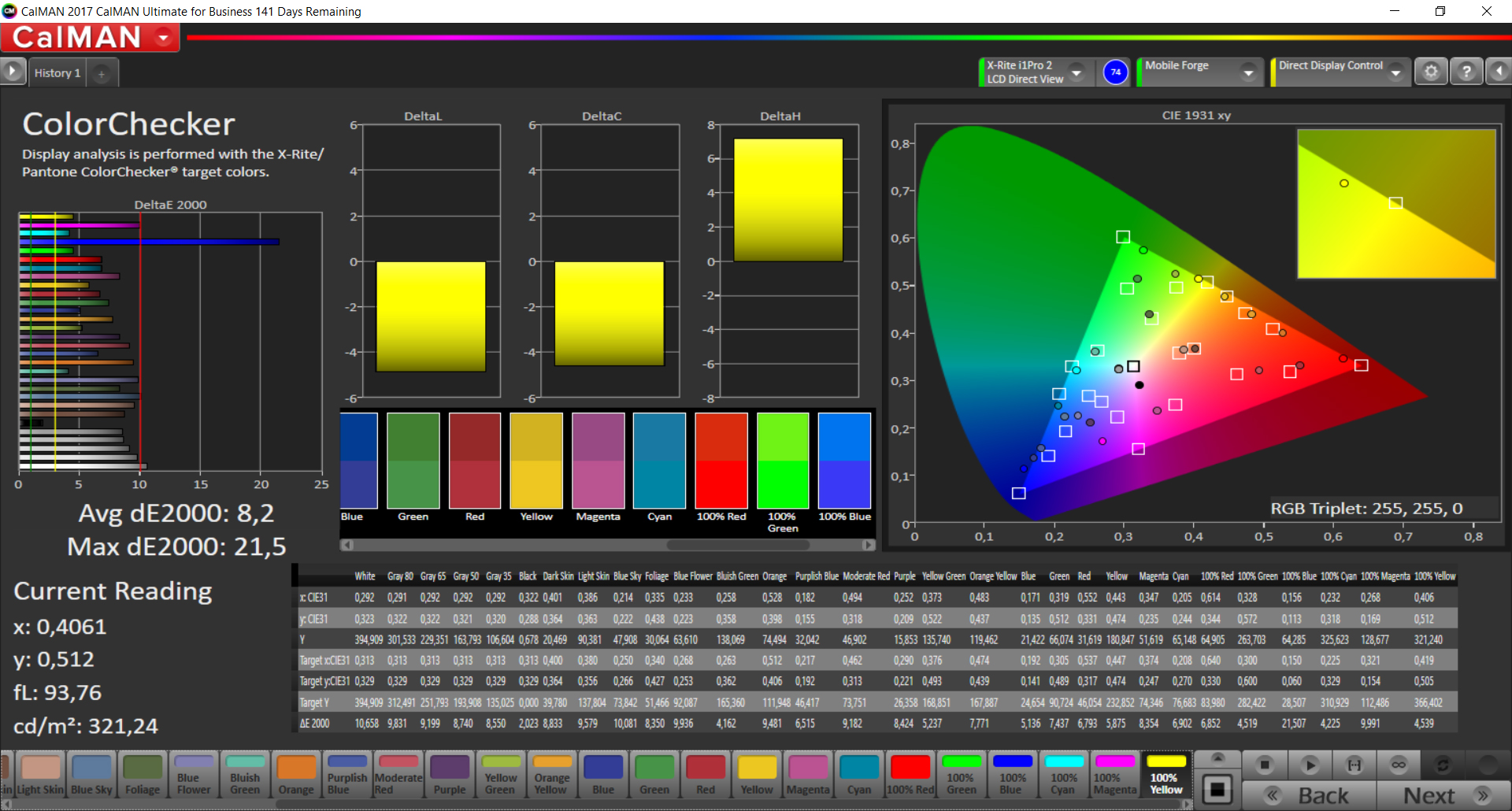Click the 'Max dE2000: 21,5' readout
Screen dimensions: 1512x811
(x=176, y=546)
